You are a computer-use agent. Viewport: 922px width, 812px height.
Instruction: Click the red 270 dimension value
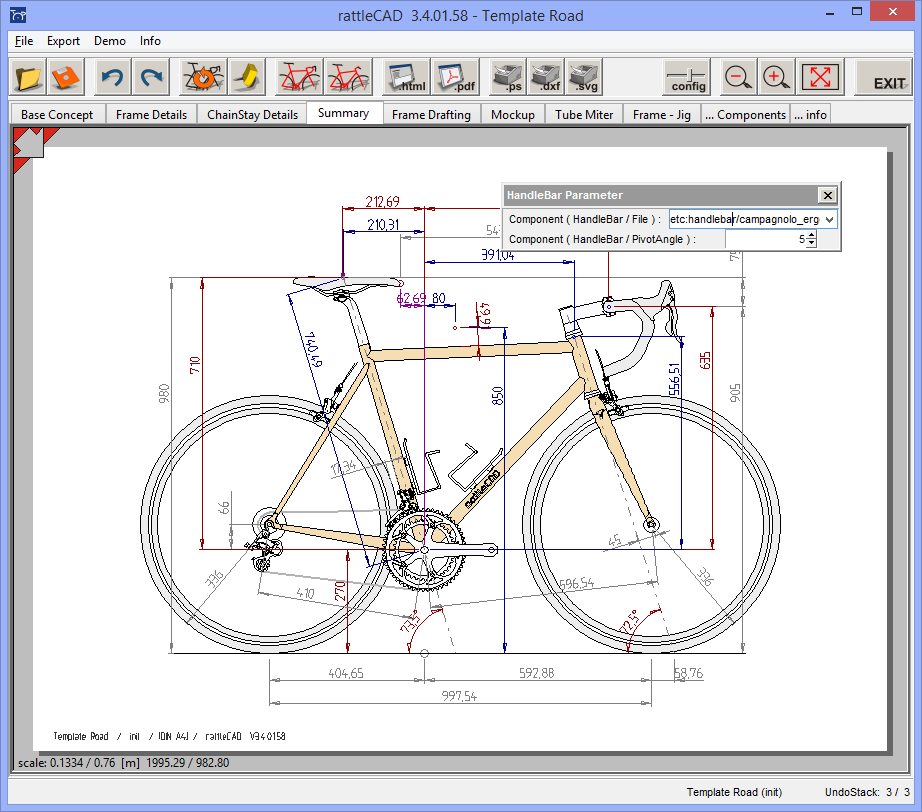[340, 592]
